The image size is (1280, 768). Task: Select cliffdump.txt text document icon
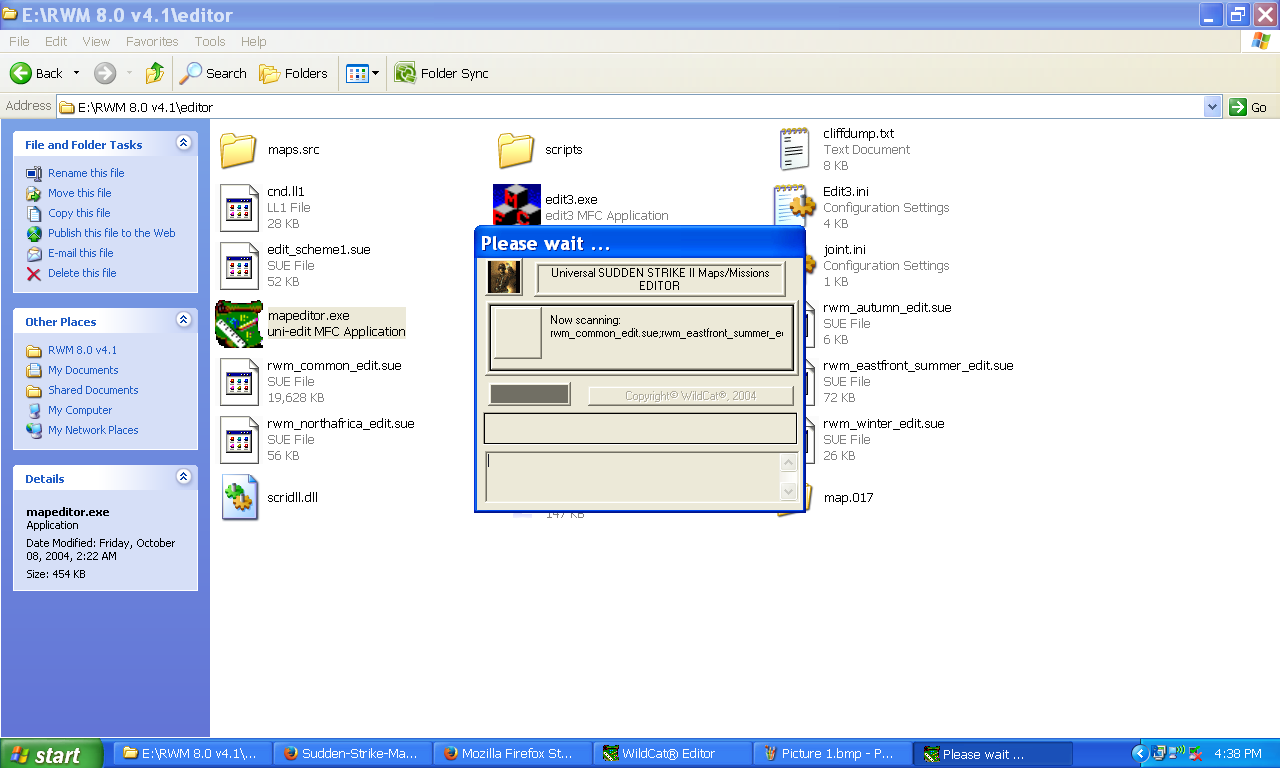(795, 149)
